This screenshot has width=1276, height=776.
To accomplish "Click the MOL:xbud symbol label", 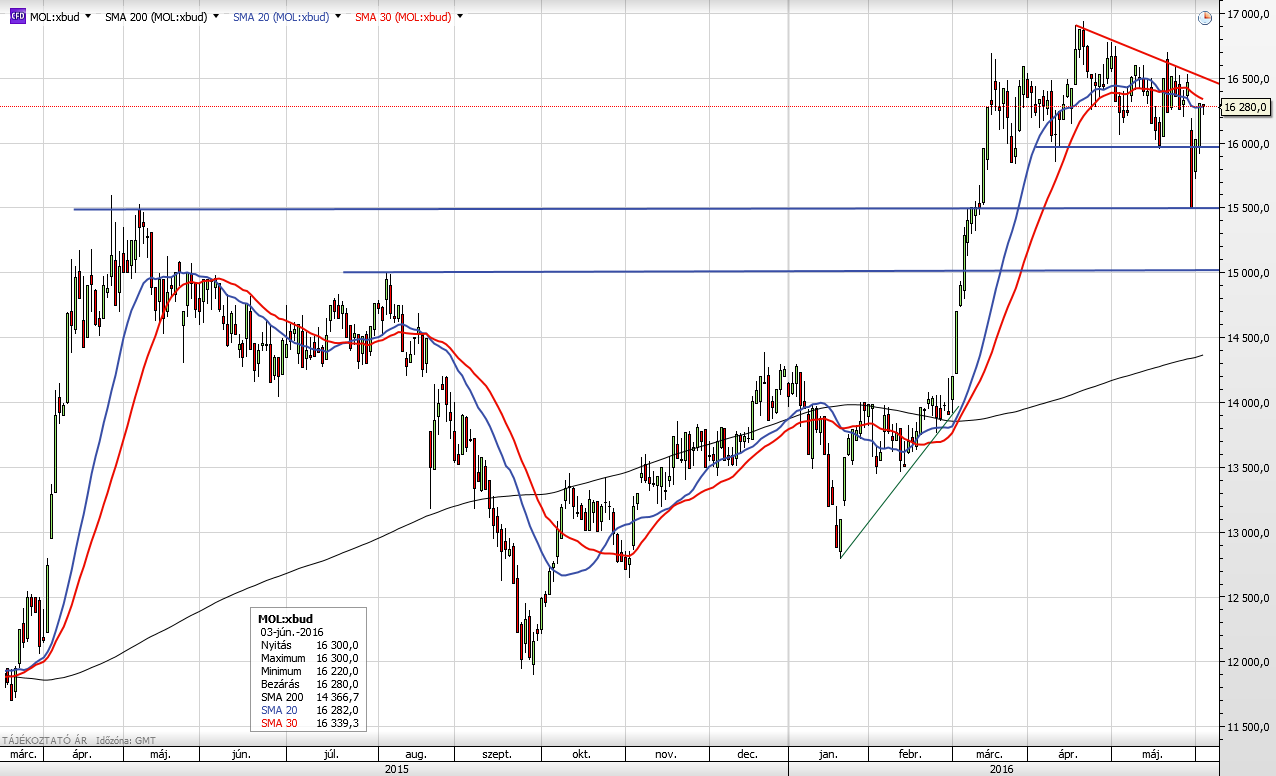I will (54, 17).
